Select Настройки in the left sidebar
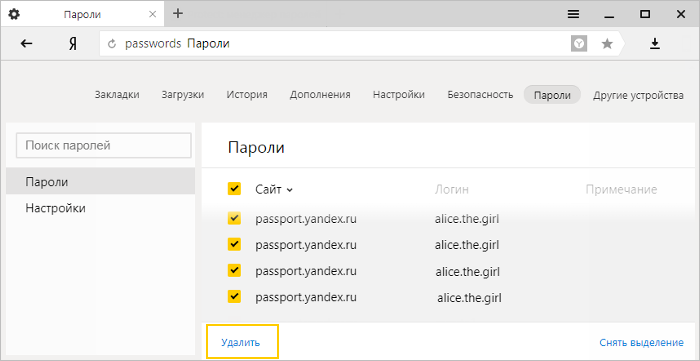This screenshot has width=700, height=361. pyautogui.click(x=100, y=208)
